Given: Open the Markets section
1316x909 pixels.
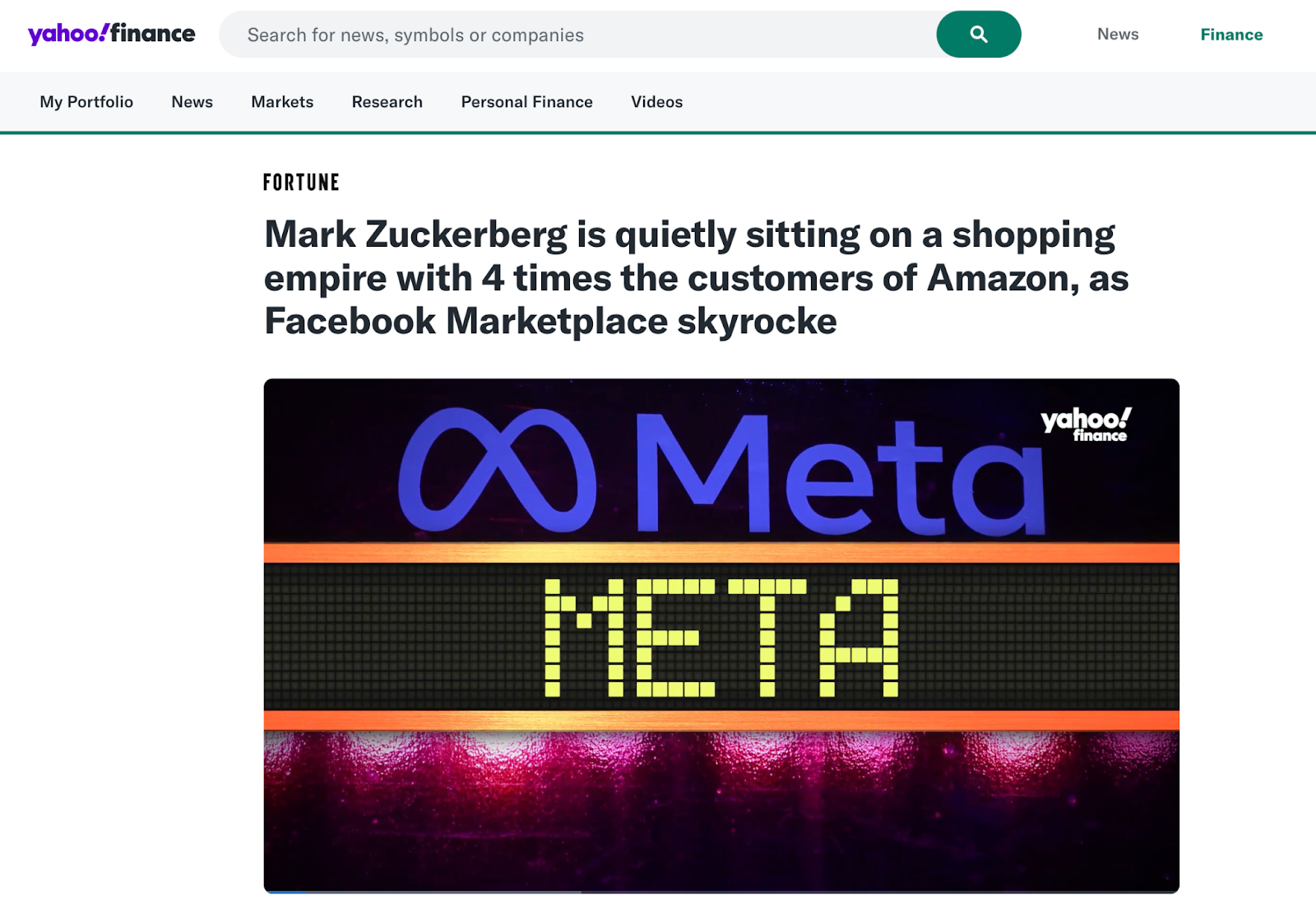Looking at the screenshot, I should 281,101.
